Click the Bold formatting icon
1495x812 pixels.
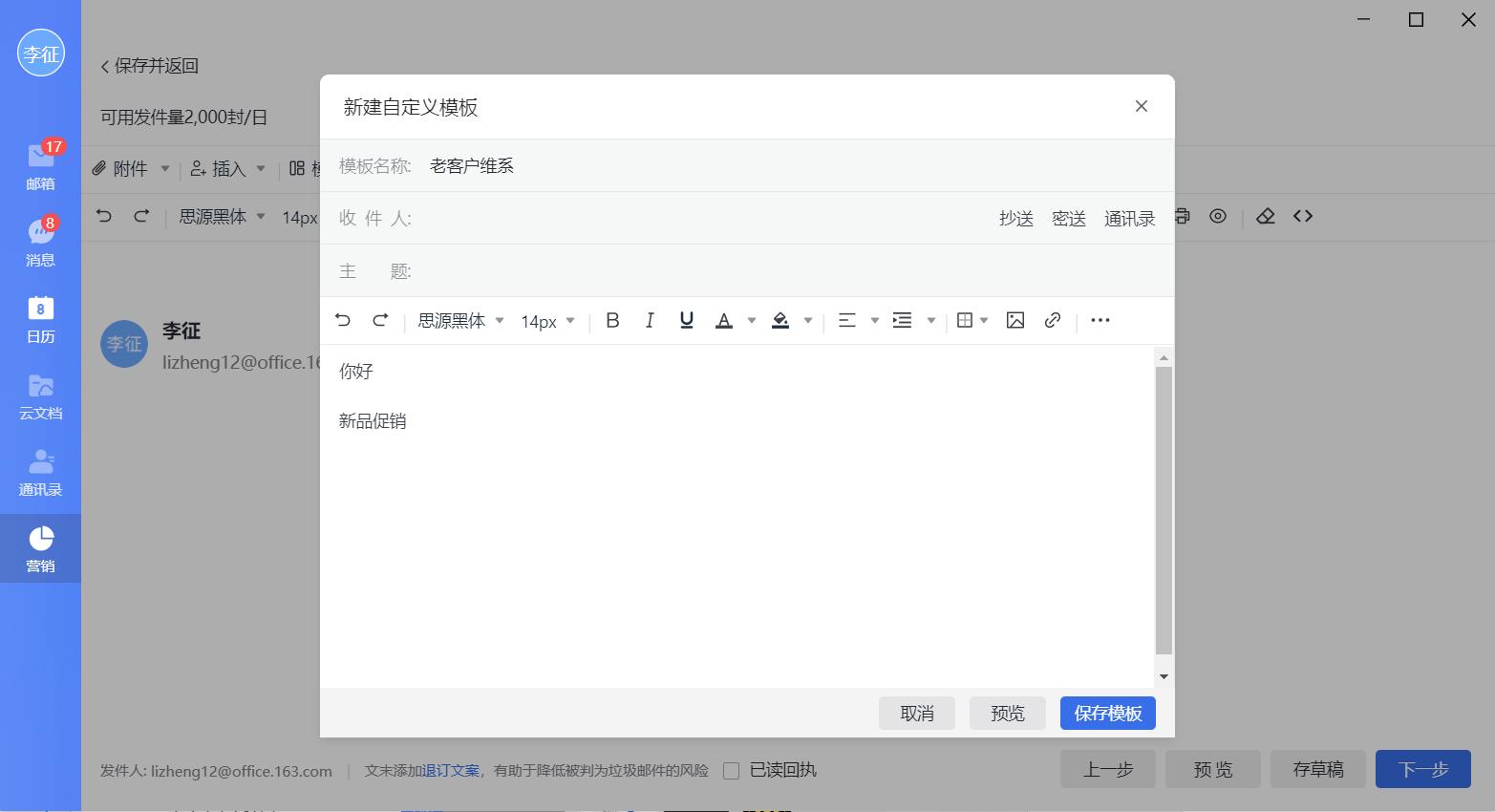pyautogui.click(x=613, y=321)
